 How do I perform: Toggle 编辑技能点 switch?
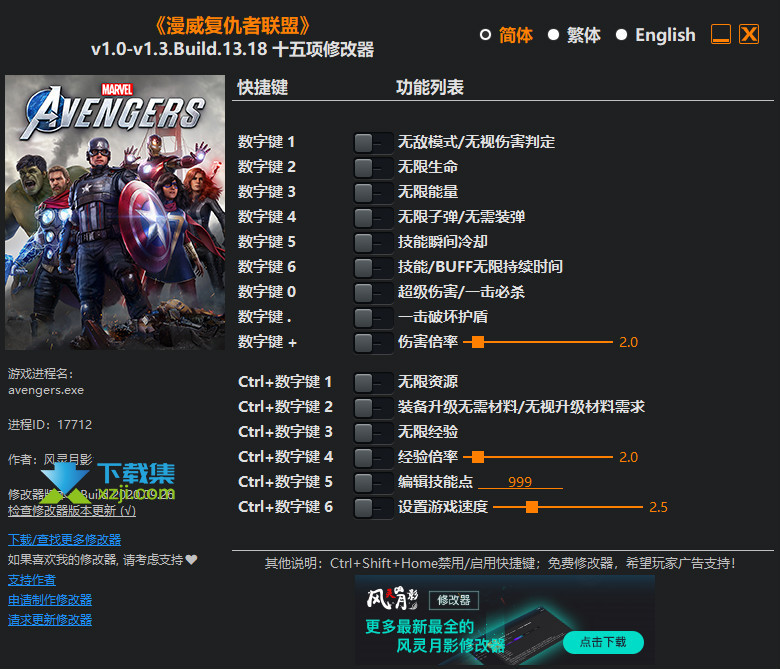[373, 483]
